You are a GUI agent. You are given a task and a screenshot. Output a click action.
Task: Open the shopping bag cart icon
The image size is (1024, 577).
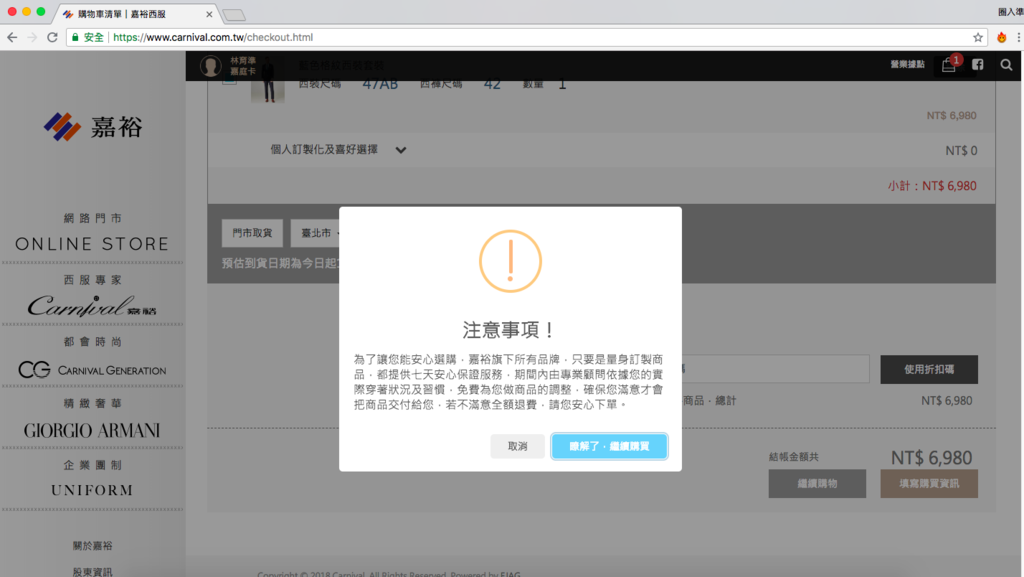(949, 65)
